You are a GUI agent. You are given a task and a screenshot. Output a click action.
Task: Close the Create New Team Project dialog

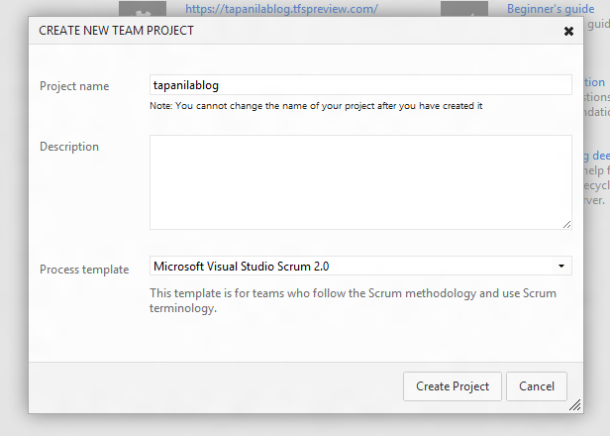click(x=568, y=31)
